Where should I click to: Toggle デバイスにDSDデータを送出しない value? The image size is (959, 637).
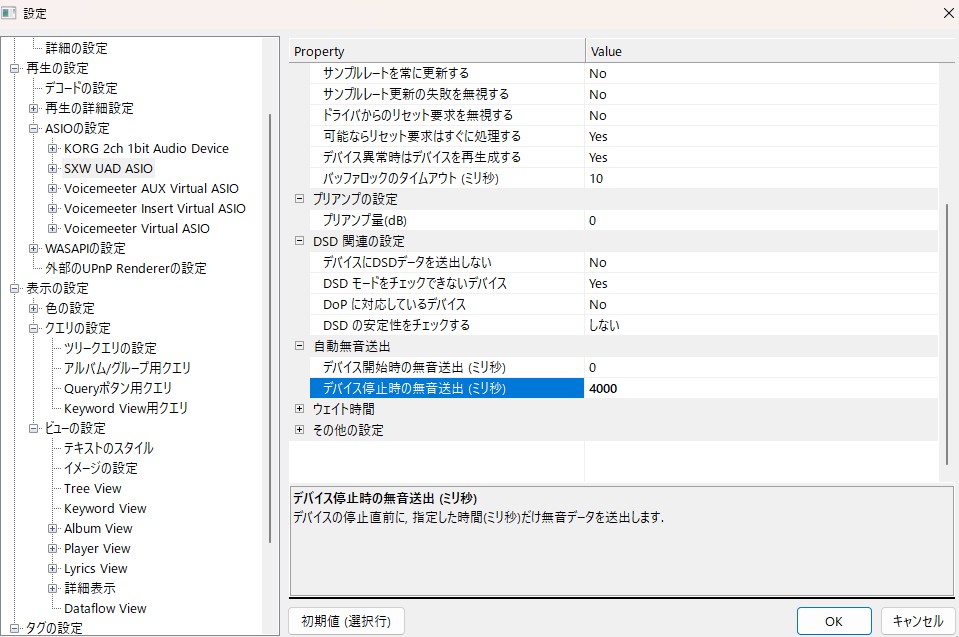click(760, 262)
